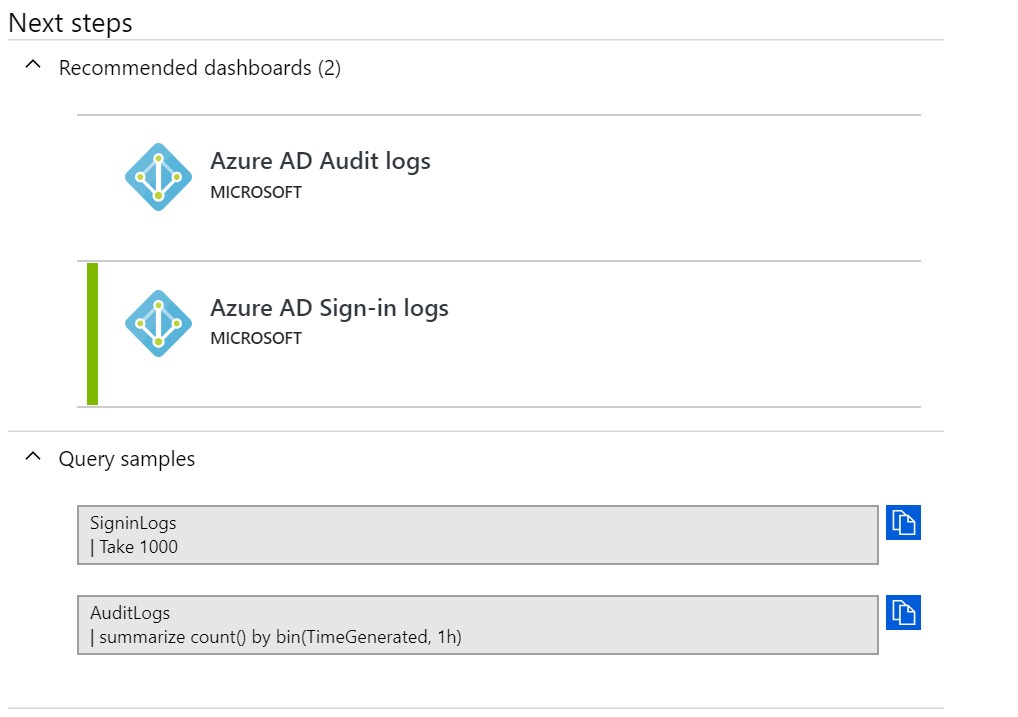Click the Azure AD Audit logs icon
Viewport: 1018px width, 717px height.
158,177
